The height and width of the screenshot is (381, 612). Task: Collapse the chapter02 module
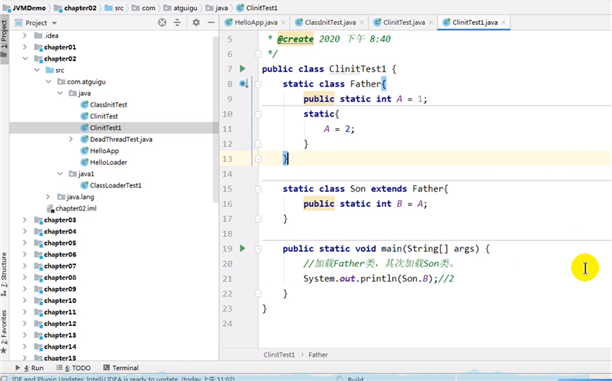[25, 59]
